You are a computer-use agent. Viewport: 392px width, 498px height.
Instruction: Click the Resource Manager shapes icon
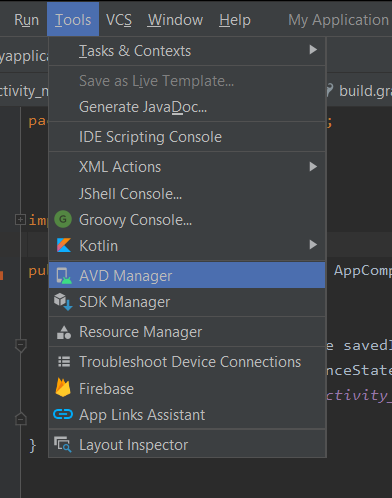coord(64,332)
